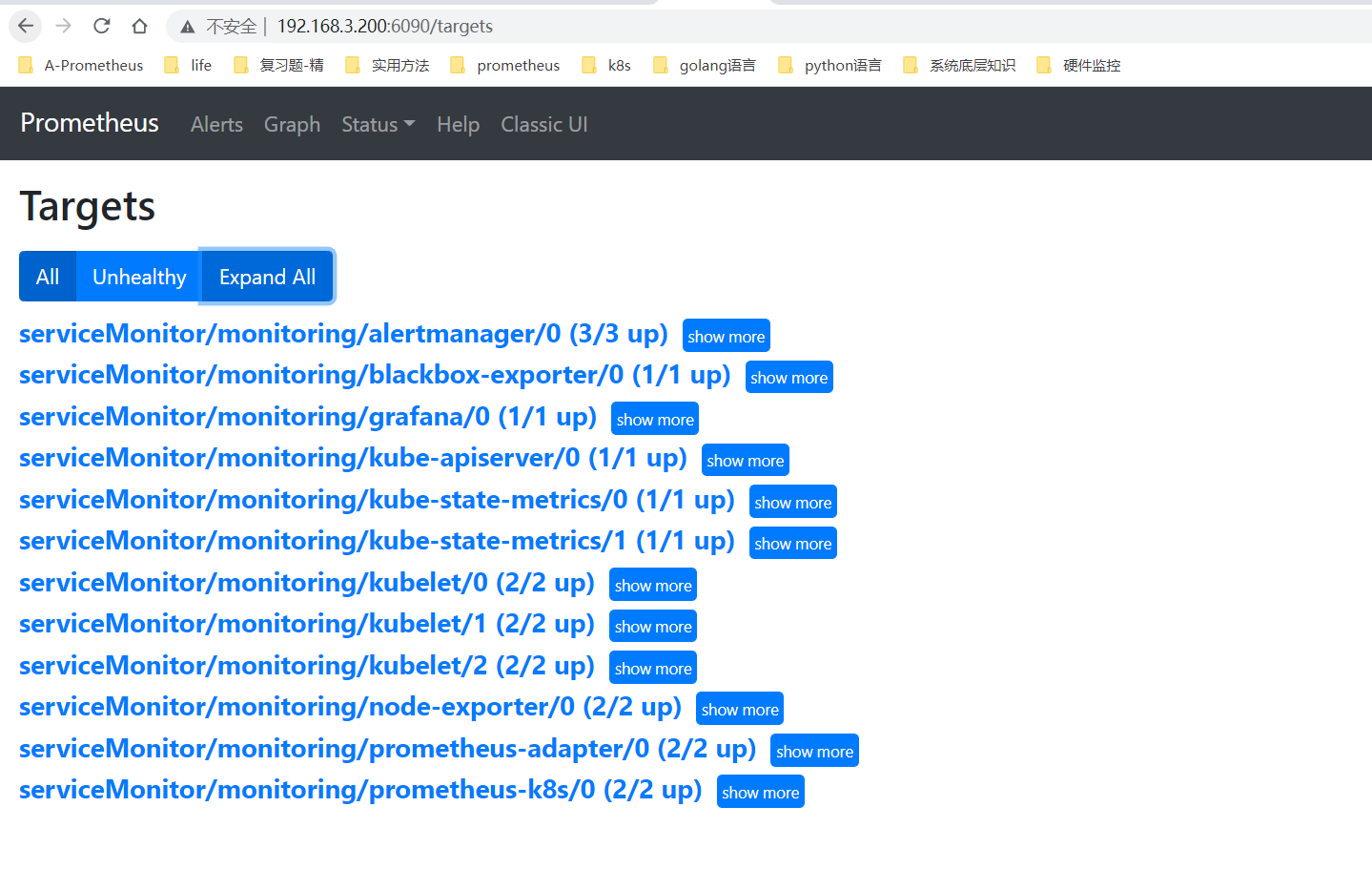This screenshot has height=869, width=1372.
Task: Open the 复习题-精 bookmark folder
Action: pos(278,65)
